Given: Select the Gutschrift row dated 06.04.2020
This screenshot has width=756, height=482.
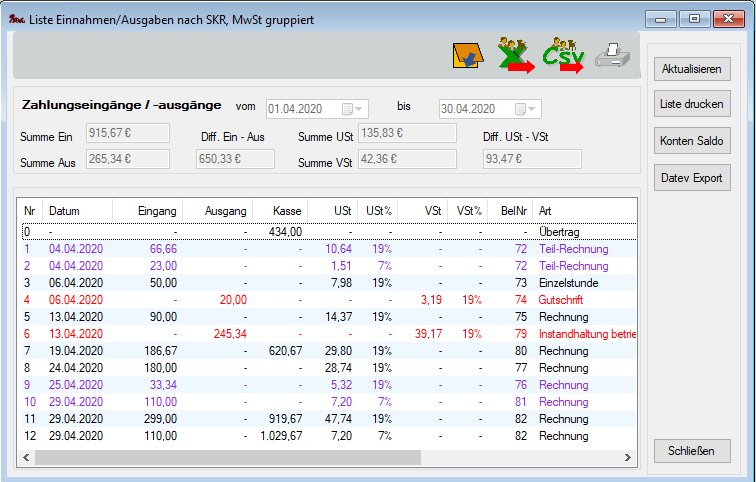Looking at the screenshot, I should [300, 297].
